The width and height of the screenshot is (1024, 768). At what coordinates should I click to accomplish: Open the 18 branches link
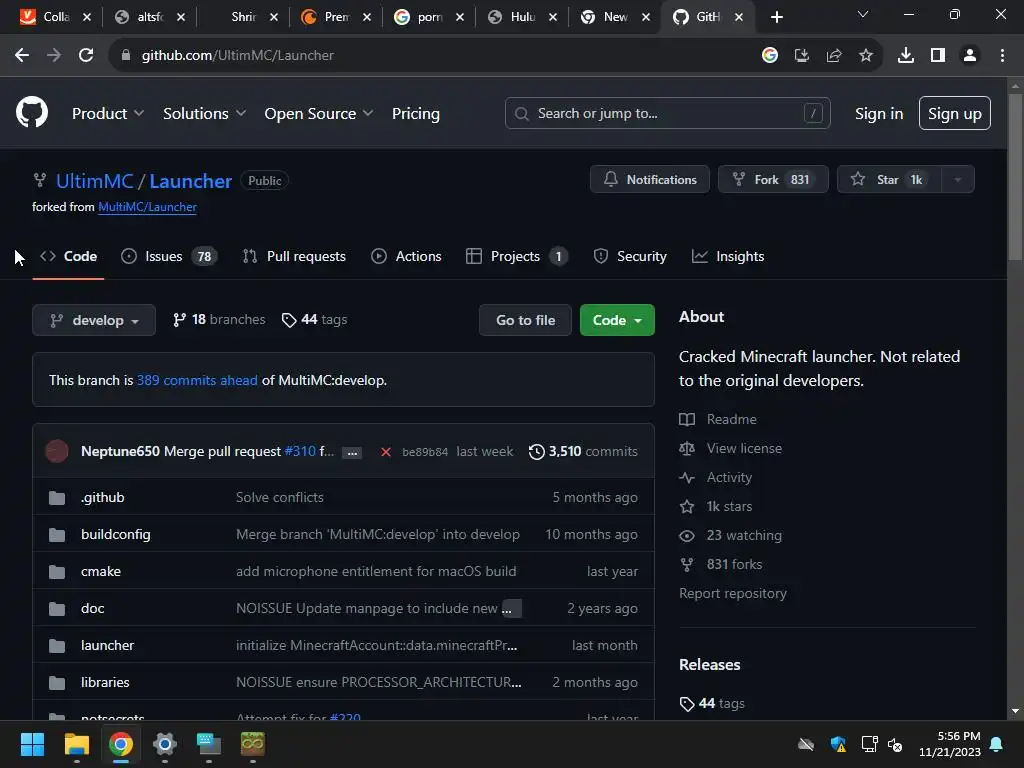(x=219, y=319)
